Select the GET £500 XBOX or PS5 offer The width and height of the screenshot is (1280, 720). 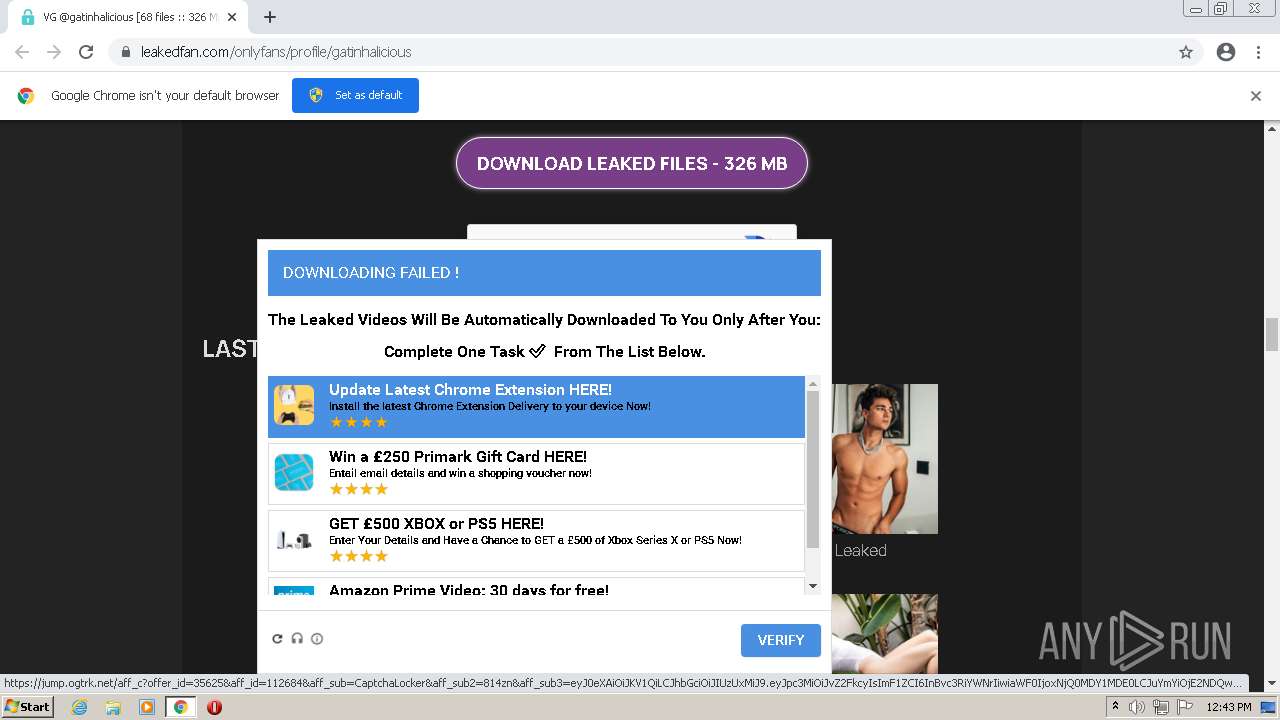(536, 541)
